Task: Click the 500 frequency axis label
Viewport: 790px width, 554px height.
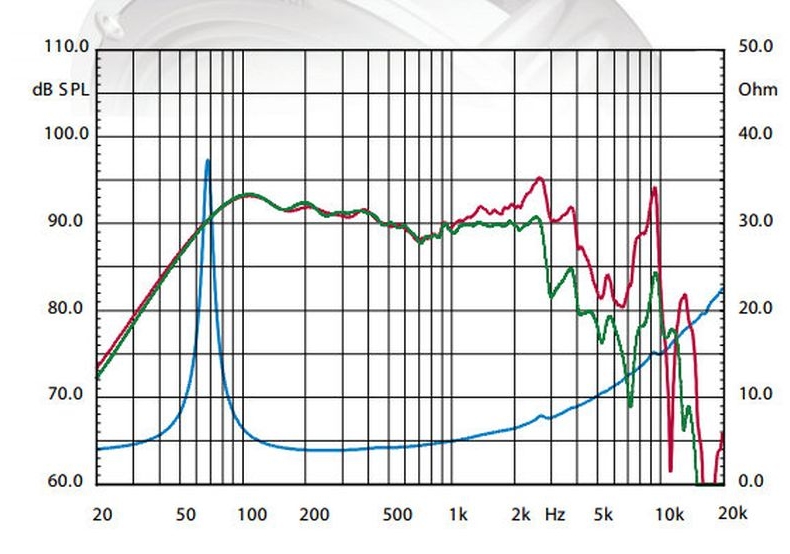Action: (398, 515)
